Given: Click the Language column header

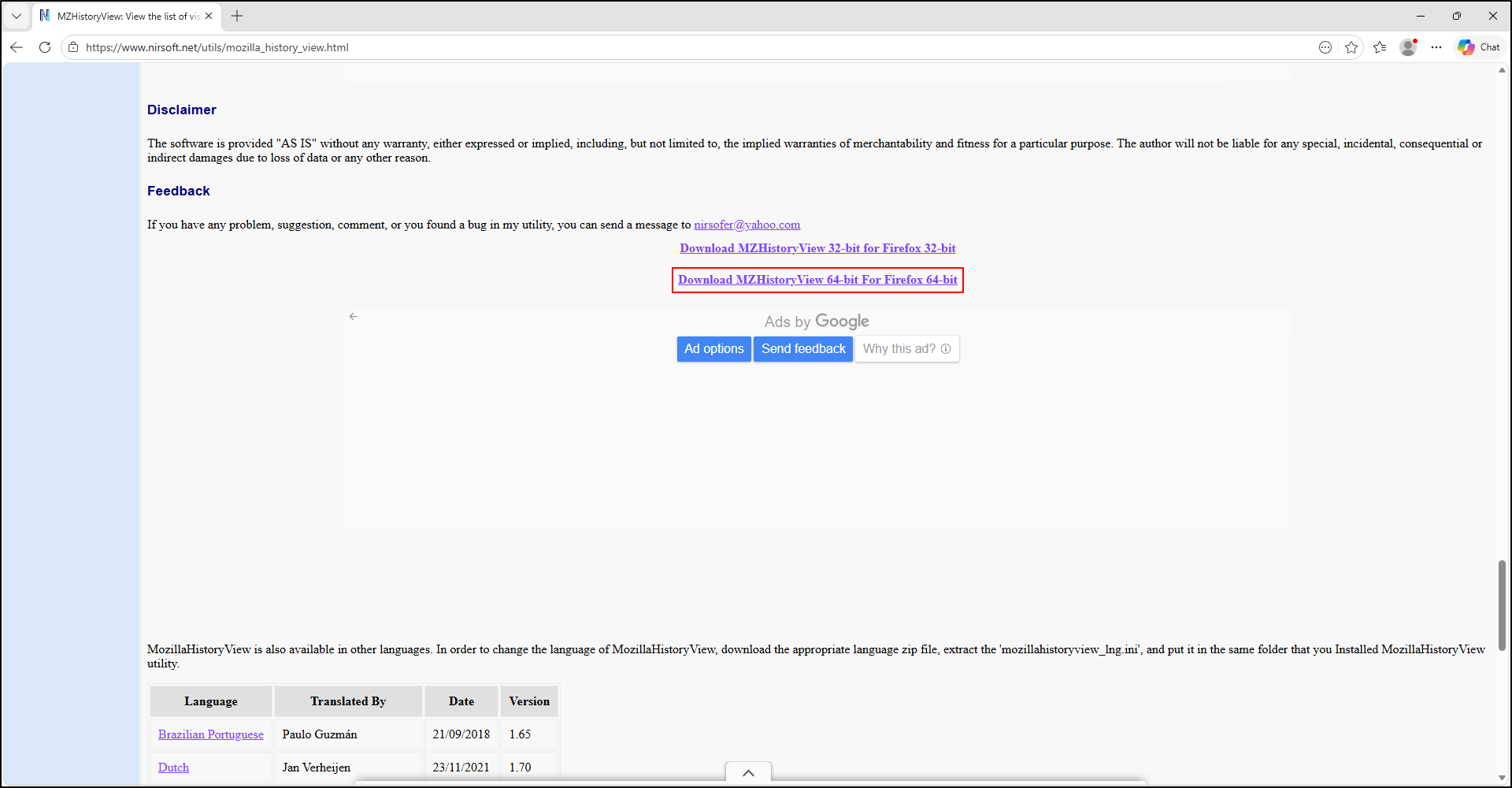Looking at the screenshot, I should [x=211, y=701].
